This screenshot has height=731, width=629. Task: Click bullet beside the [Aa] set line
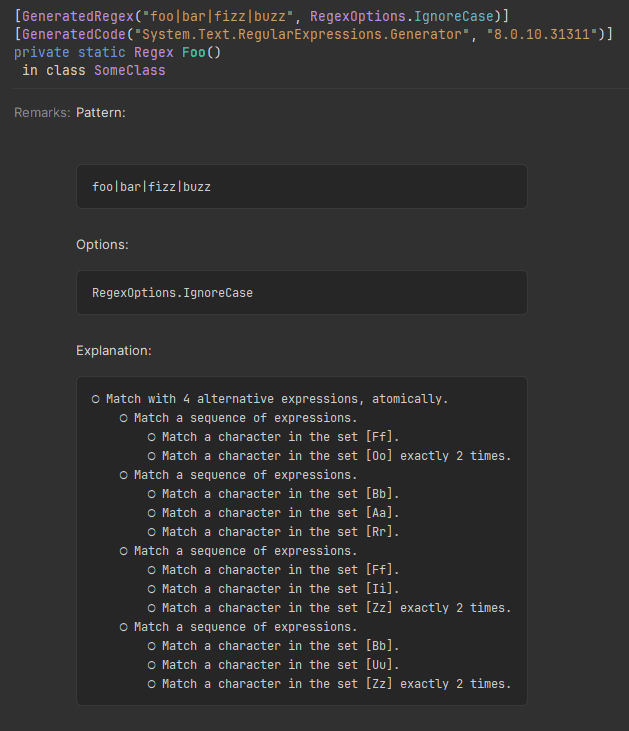coord(152,513)
